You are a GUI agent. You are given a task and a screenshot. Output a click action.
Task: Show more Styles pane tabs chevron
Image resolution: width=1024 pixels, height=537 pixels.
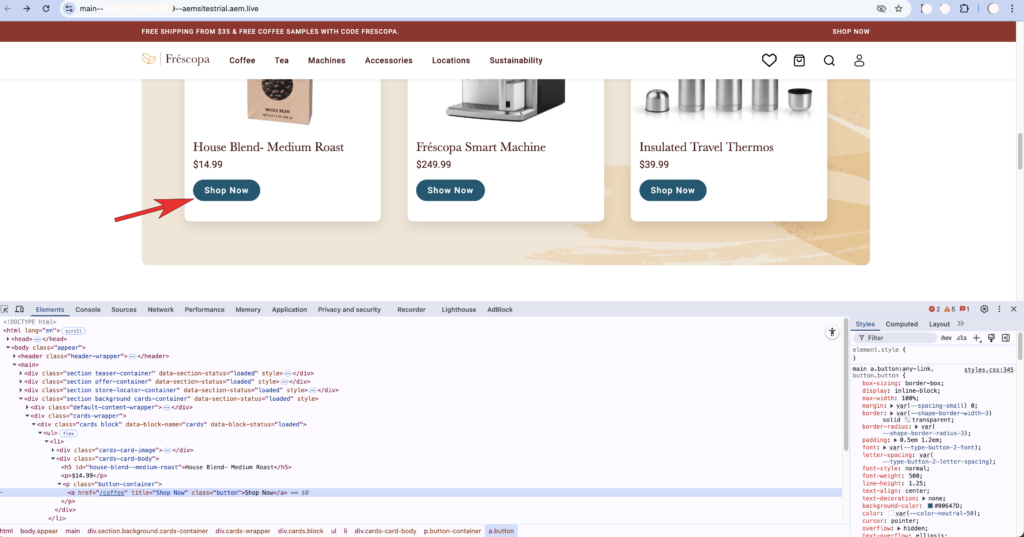[961, 324]
